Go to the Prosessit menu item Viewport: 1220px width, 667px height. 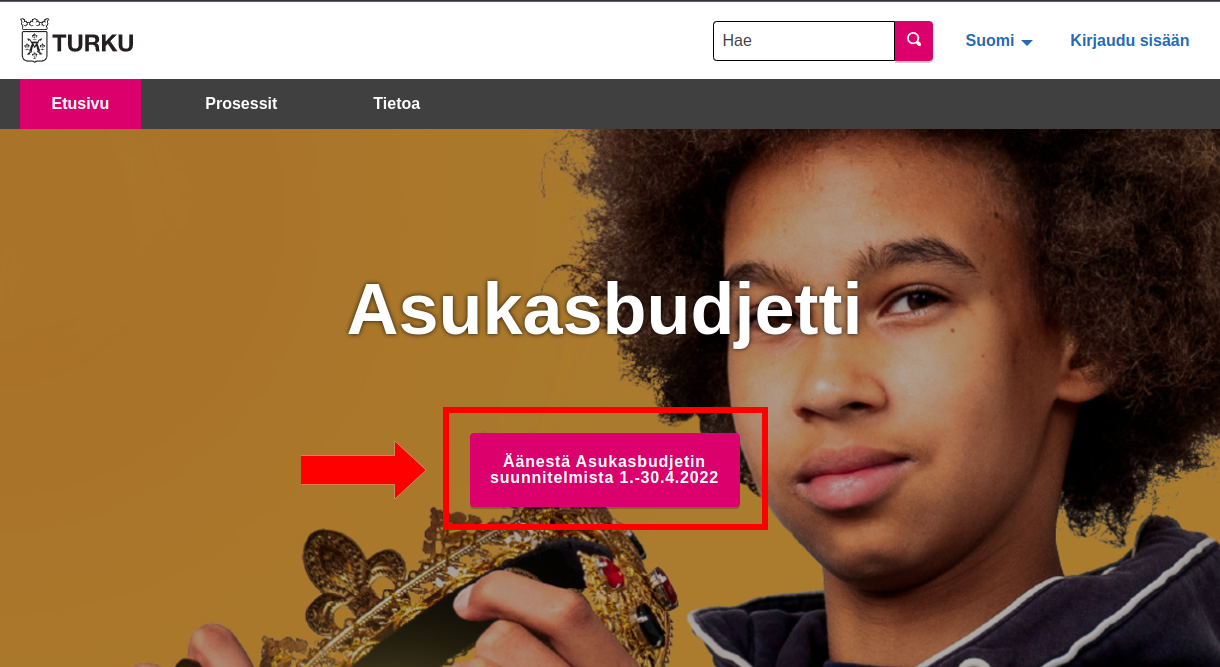tap(241, 104)
